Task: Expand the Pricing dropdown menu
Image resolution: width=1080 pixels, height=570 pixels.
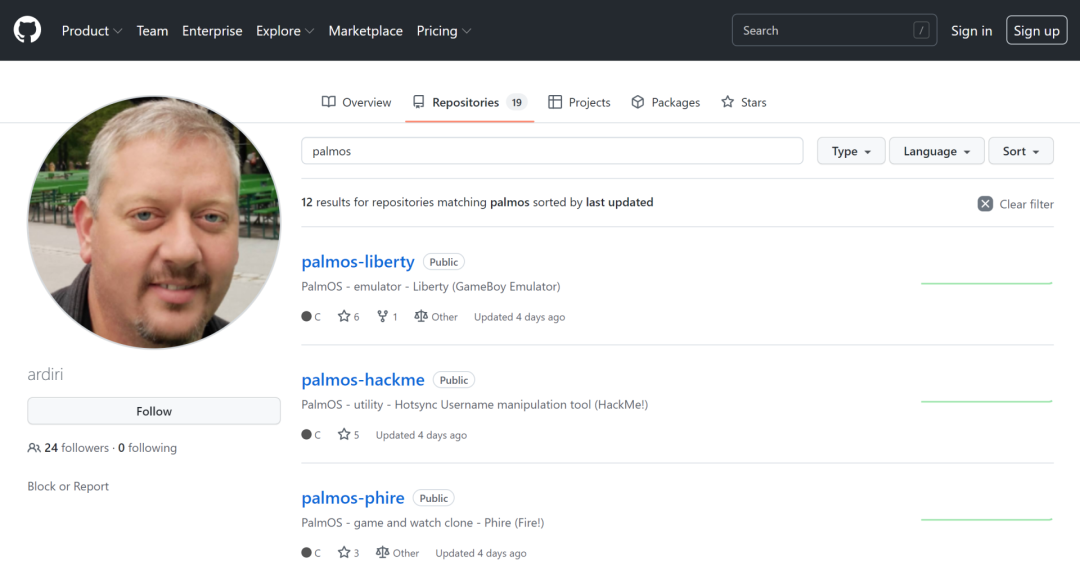Action: pyautogui.click(x=444, y=31)
